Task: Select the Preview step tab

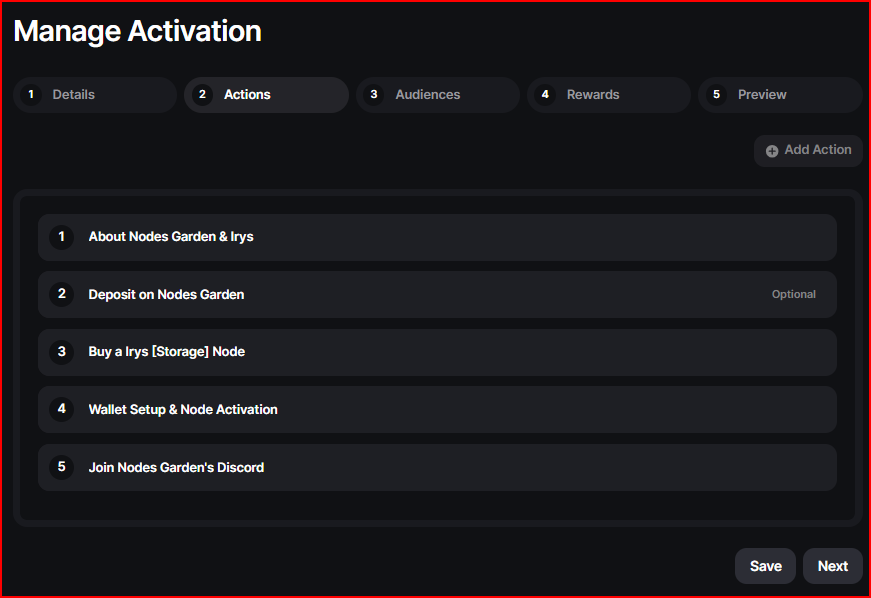Action: tap(779, 95)
